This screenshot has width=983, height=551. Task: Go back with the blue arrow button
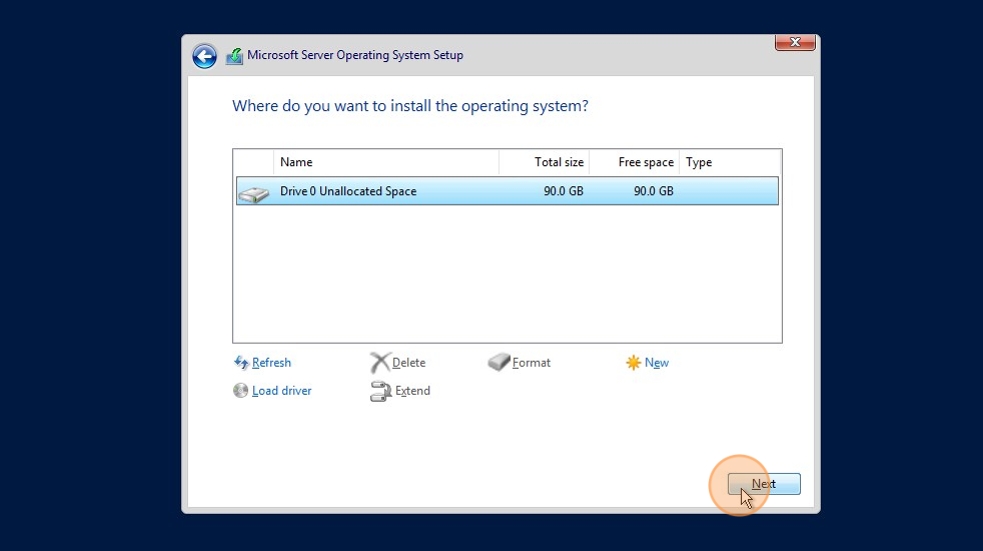pyautogui.click(x=204, y=56)
